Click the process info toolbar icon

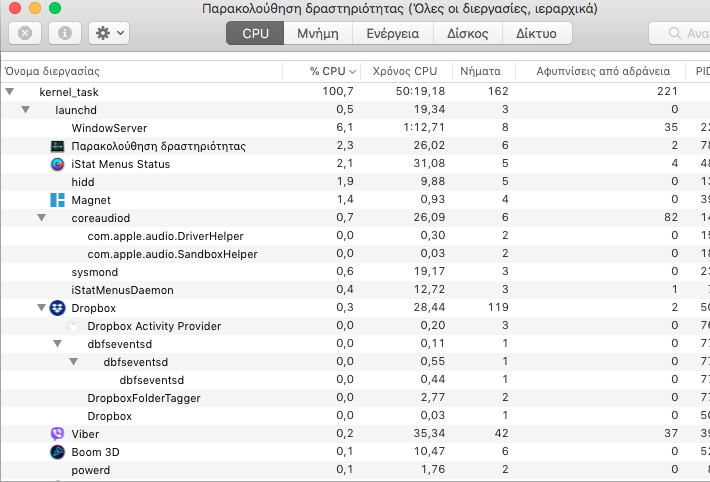(x=65, y=33)
